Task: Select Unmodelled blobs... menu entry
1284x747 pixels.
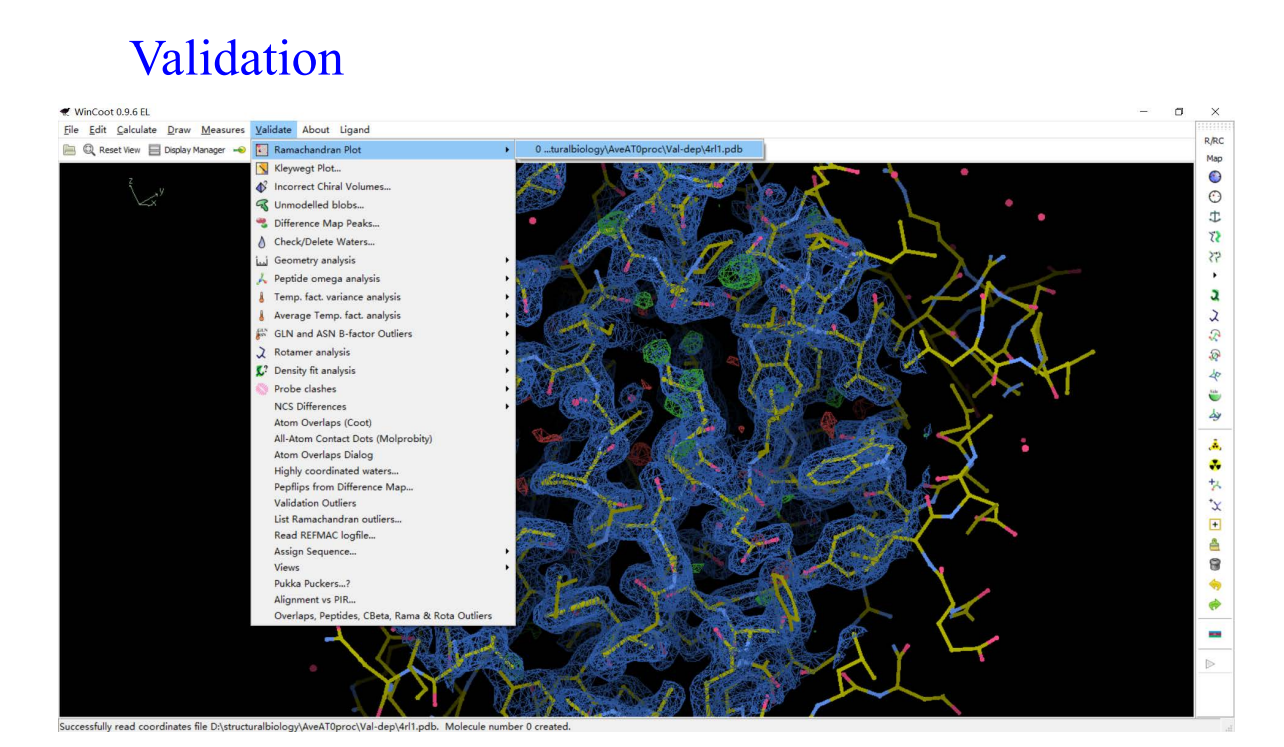Action: (383, 205)
